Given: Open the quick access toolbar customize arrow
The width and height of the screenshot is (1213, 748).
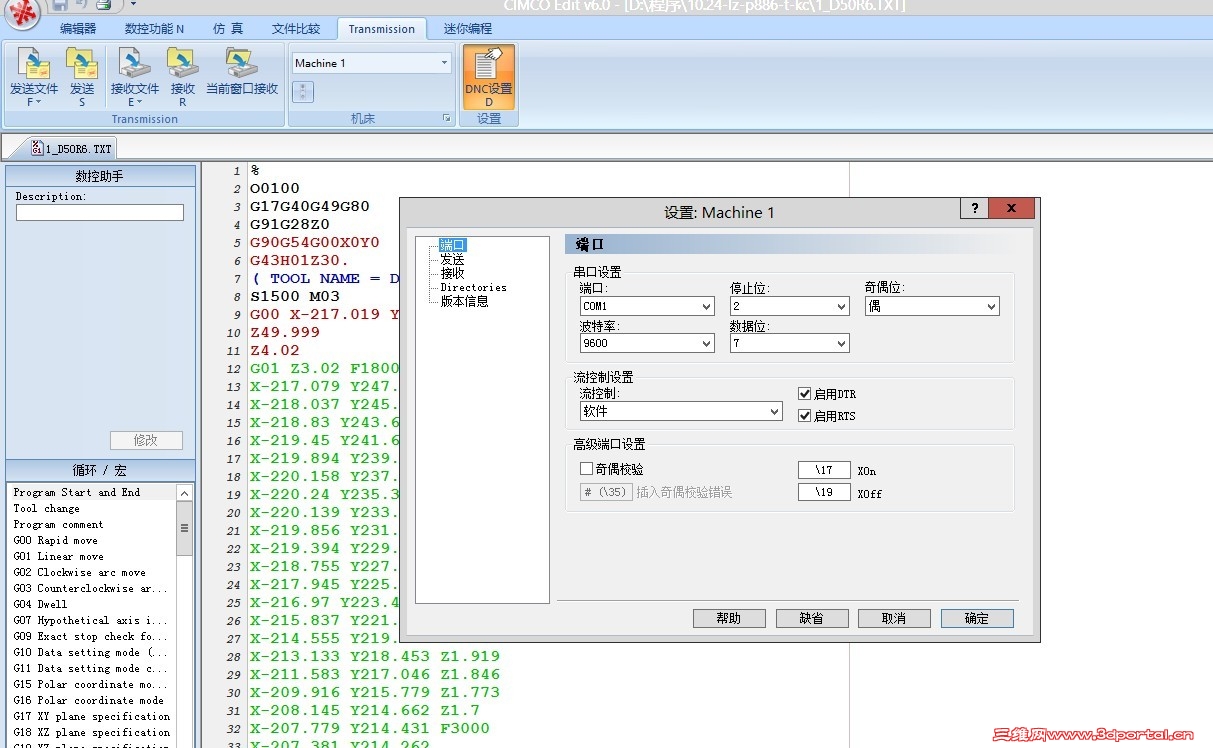Looking at the screenshot, I should click(133, 5).
